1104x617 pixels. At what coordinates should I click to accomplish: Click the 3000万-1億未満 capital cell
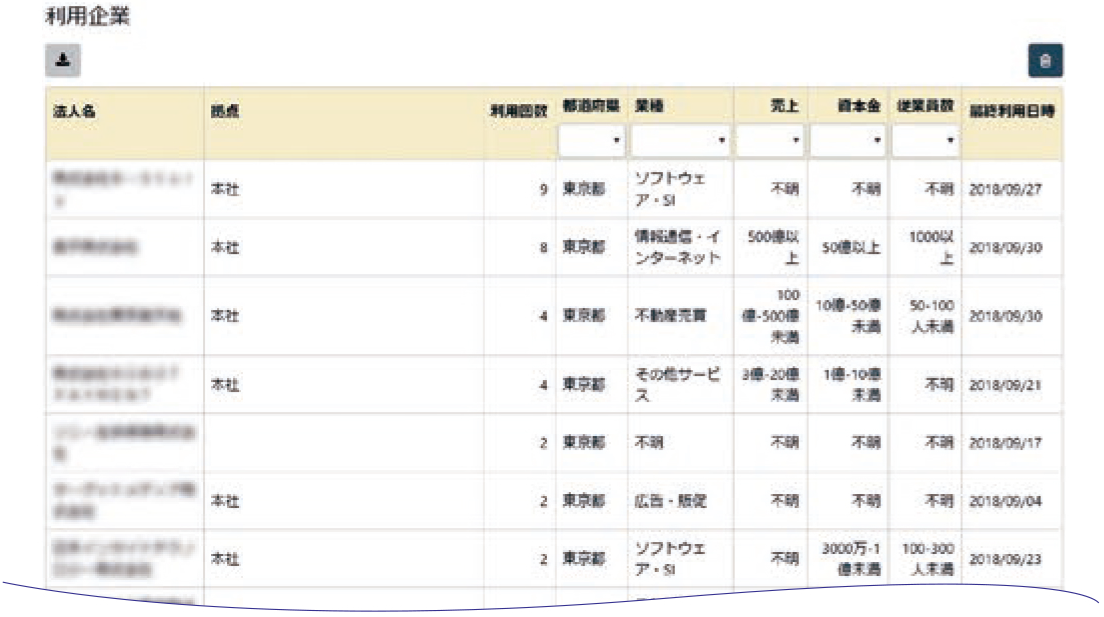coord(847,559)
